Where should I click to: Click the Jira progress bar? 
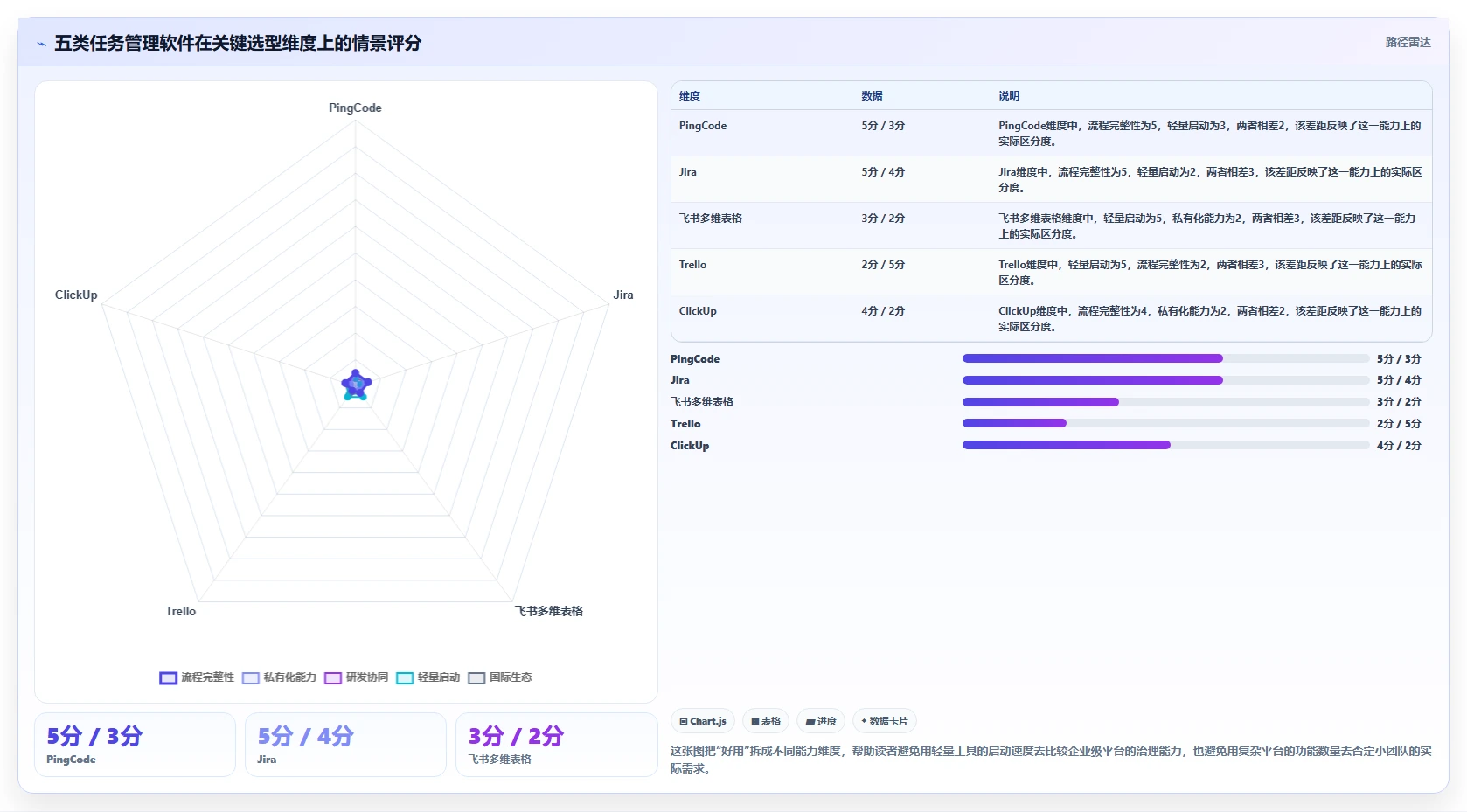coord(1165,380)
